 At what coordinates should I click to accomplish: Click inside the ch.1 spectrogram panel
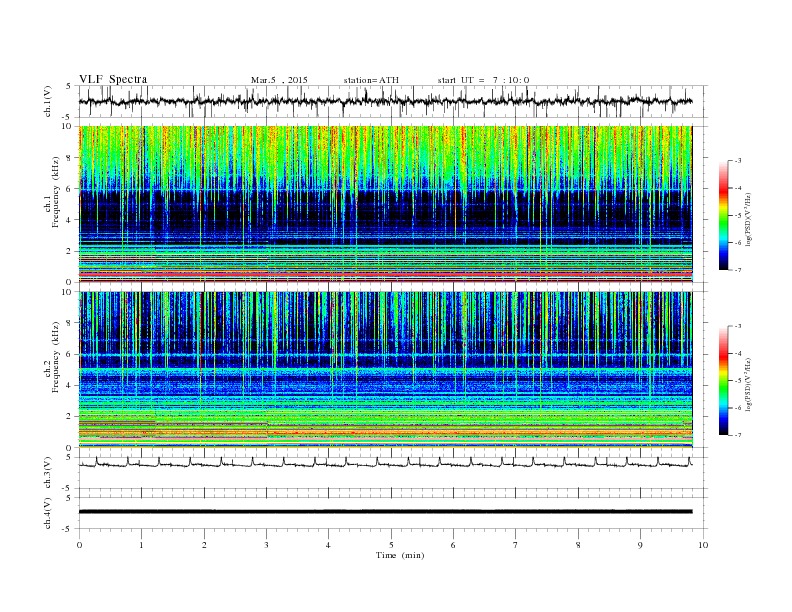pos(385,204)
